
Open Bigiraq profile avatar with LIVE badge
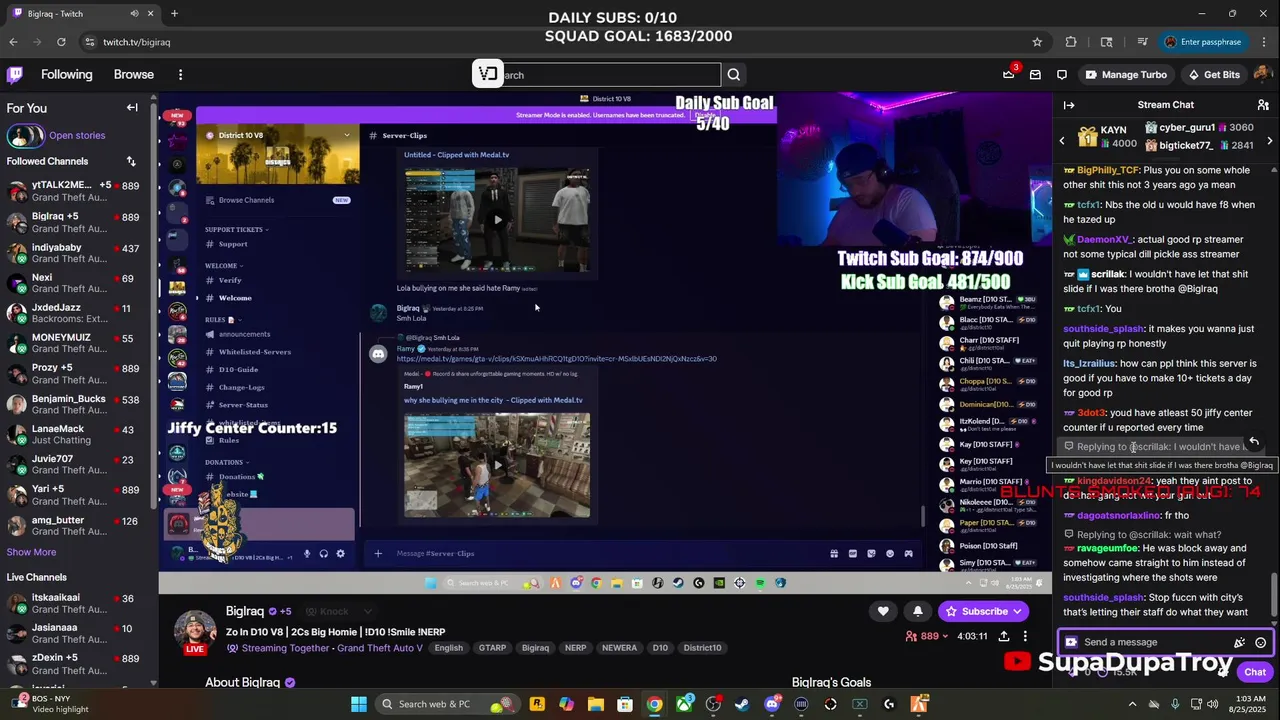point(195,632)
